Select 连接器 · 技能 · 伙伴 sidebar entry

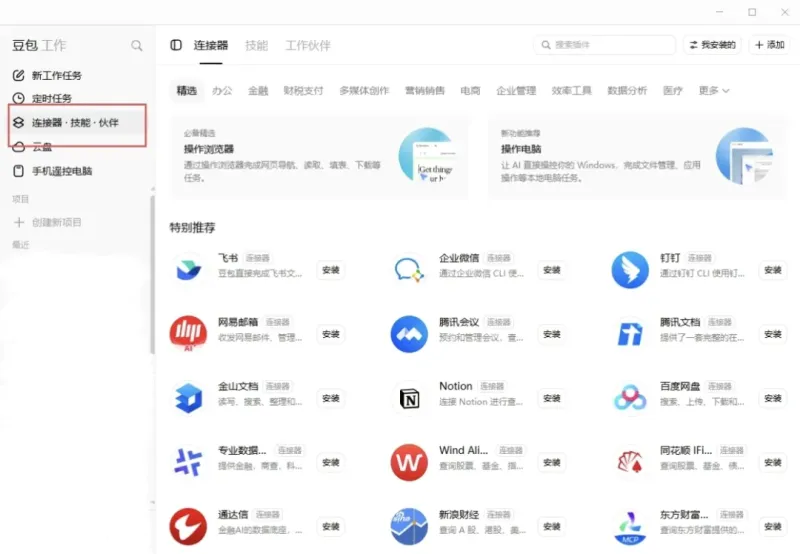[78, 122]
